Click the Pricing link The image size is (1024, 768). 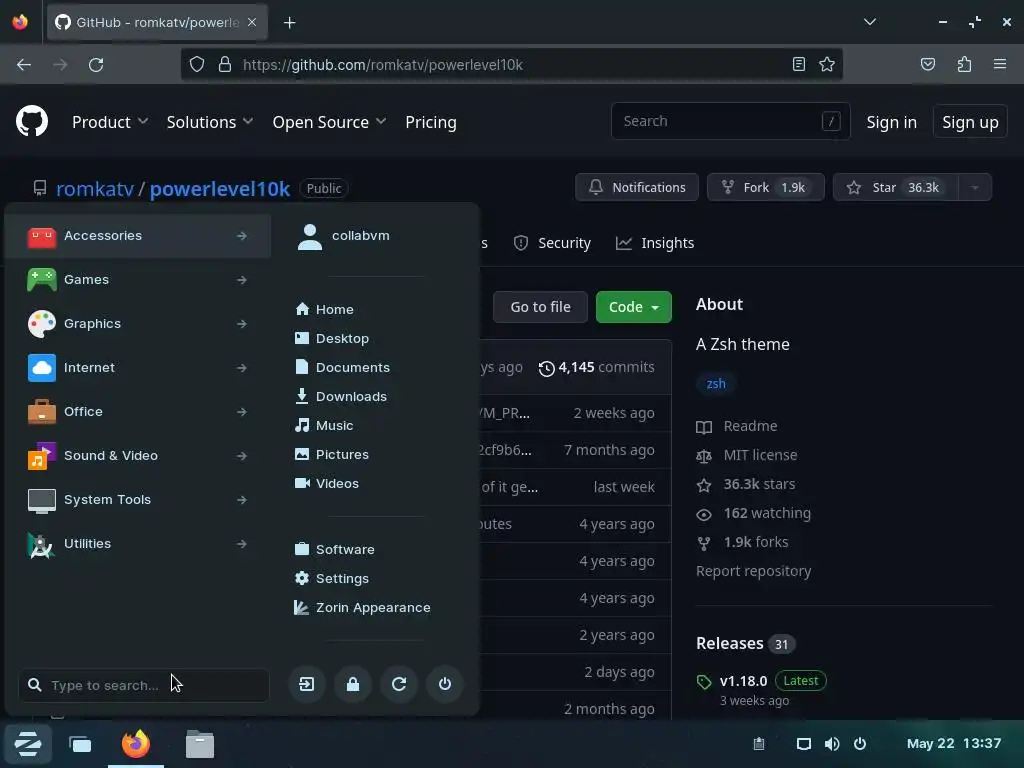click(431, 122)
